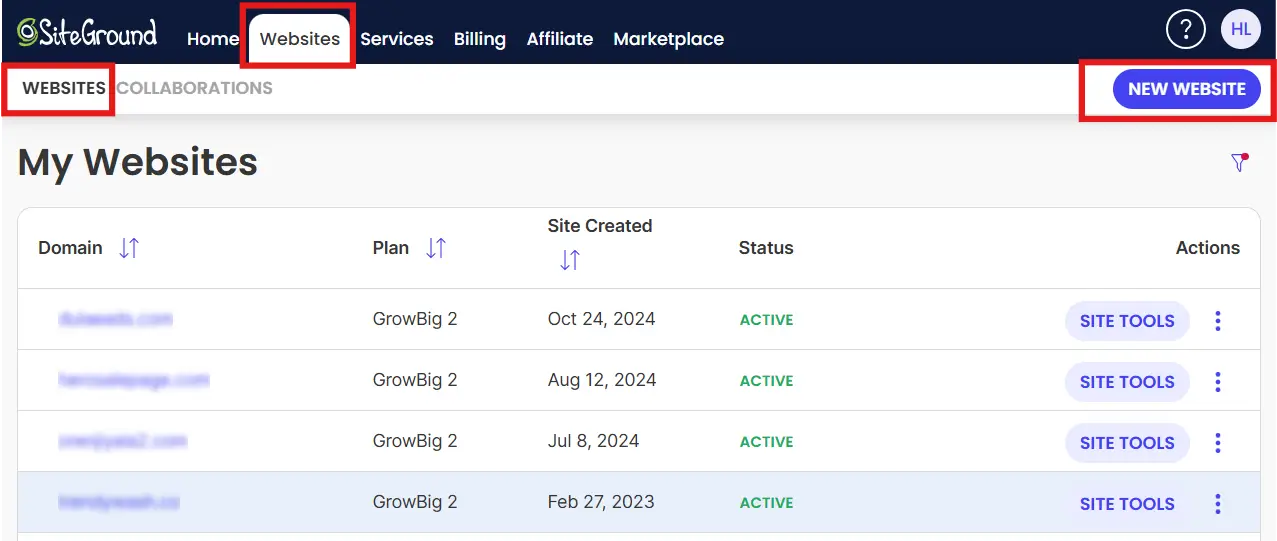Click ACTIVE status in Aug 12, 2024 row
1277x541 pixels.
pyautogui.click(x=766, y=381)
